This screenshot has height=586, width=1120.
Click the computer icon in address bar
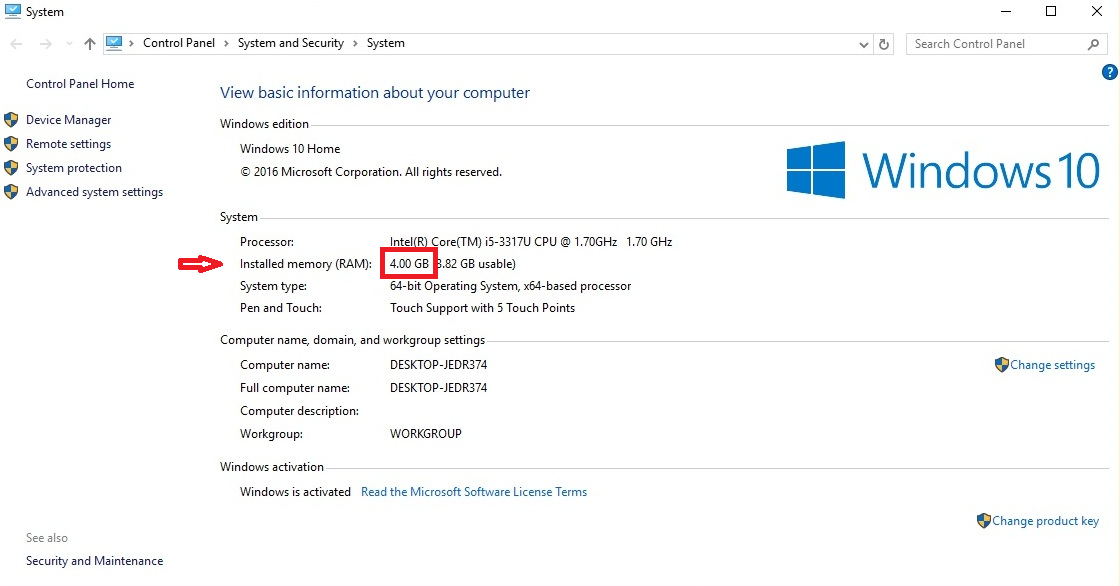[x=114, y=44]
